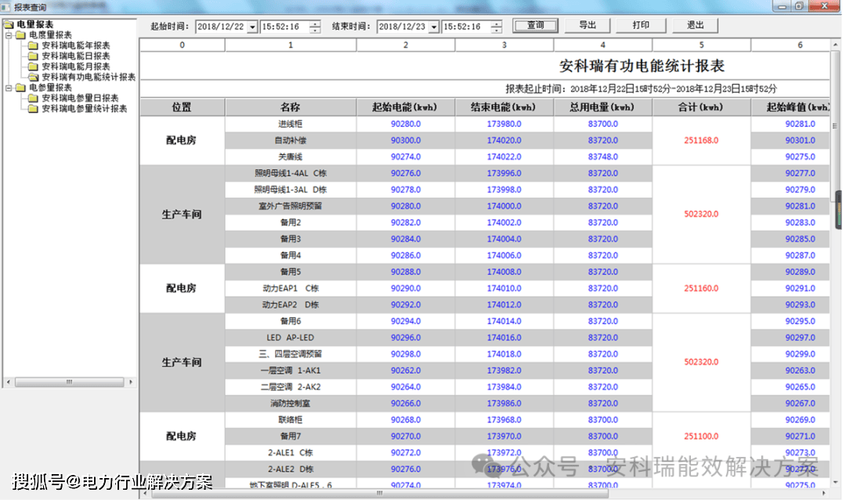
Task: Select 安科瑞电能月报表 in the tree
Action: point(76,66)
